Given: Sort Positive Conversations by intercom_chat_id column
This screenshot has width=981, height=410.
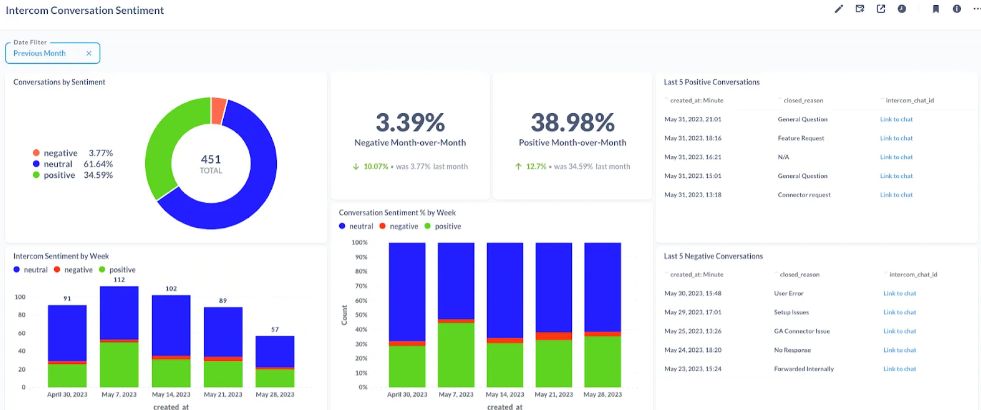Looking at the screenshot, I should click(x=909, y=100).
